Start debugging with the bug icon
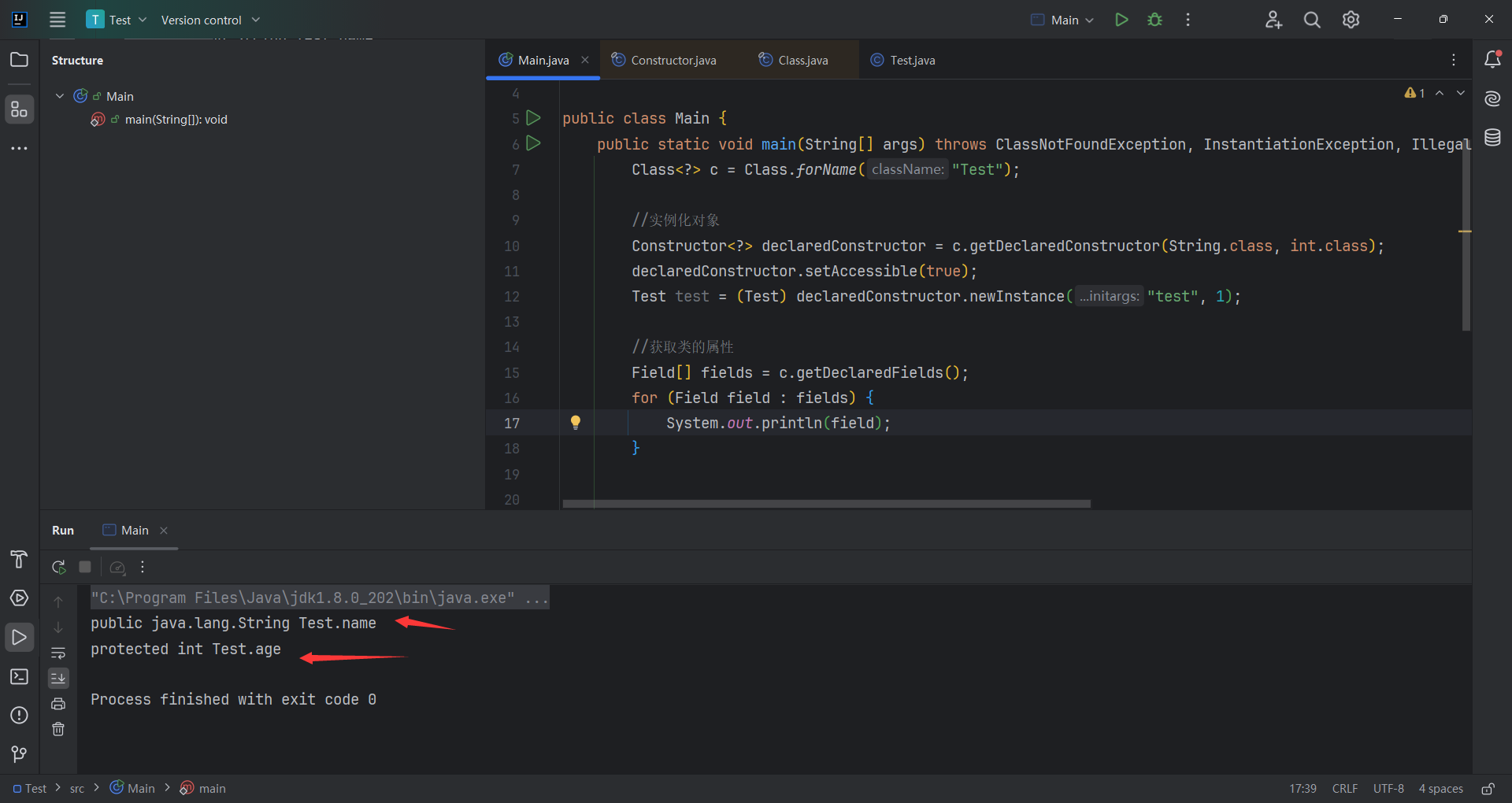The width and height of the screenshot is (1512, 803). [1154, 20]
